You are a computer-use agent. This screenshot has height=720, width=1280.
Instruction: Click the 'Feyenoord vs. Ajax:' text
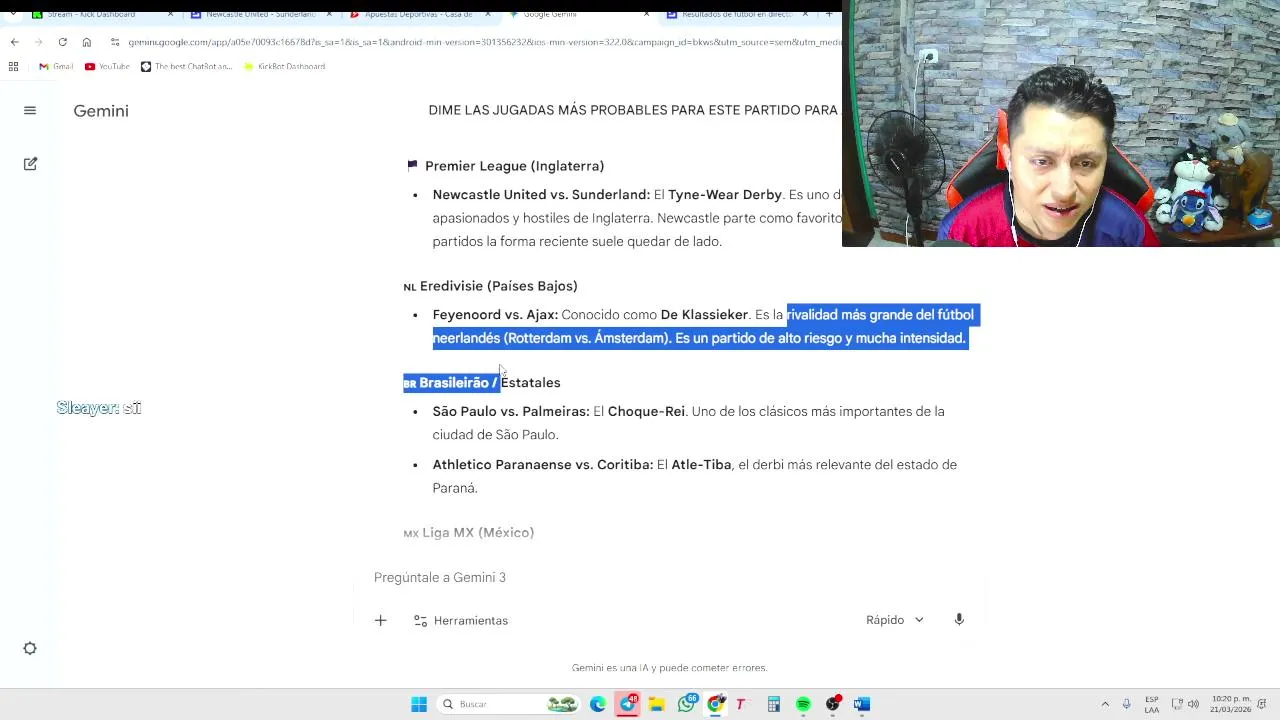pos(495,315)
